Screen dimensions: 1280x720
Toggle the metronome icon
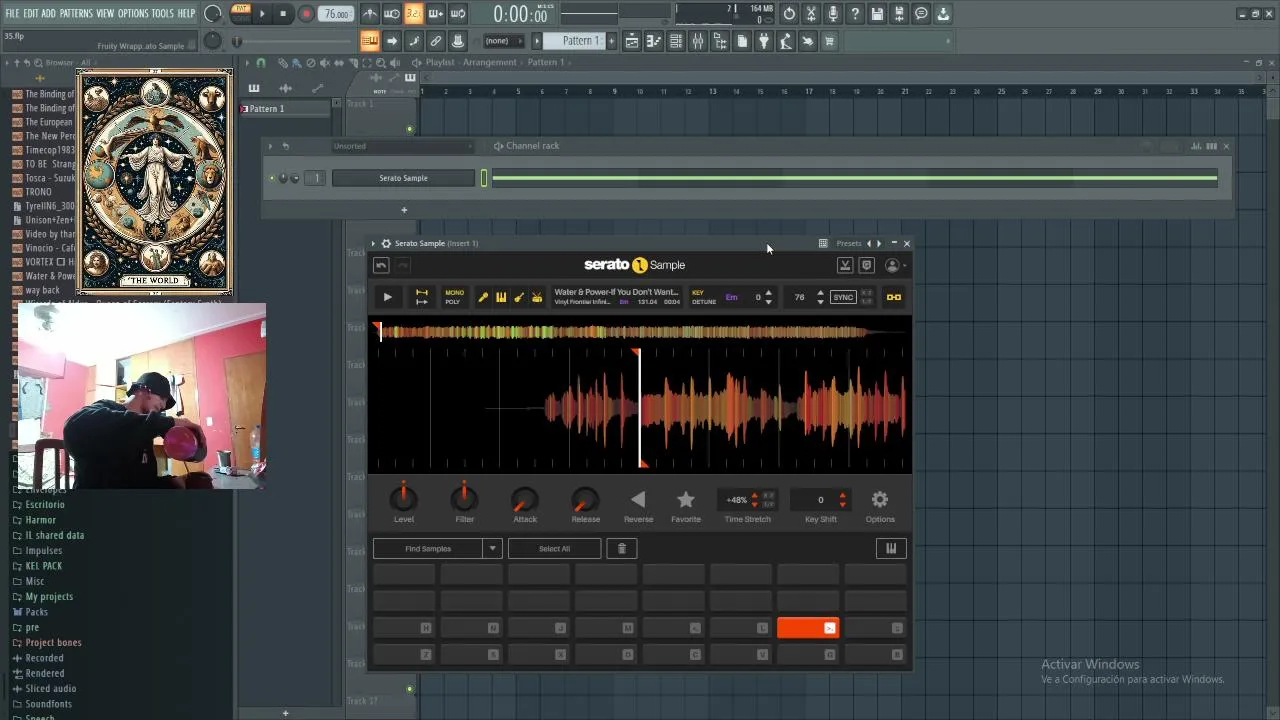click(x=370, y=14)
